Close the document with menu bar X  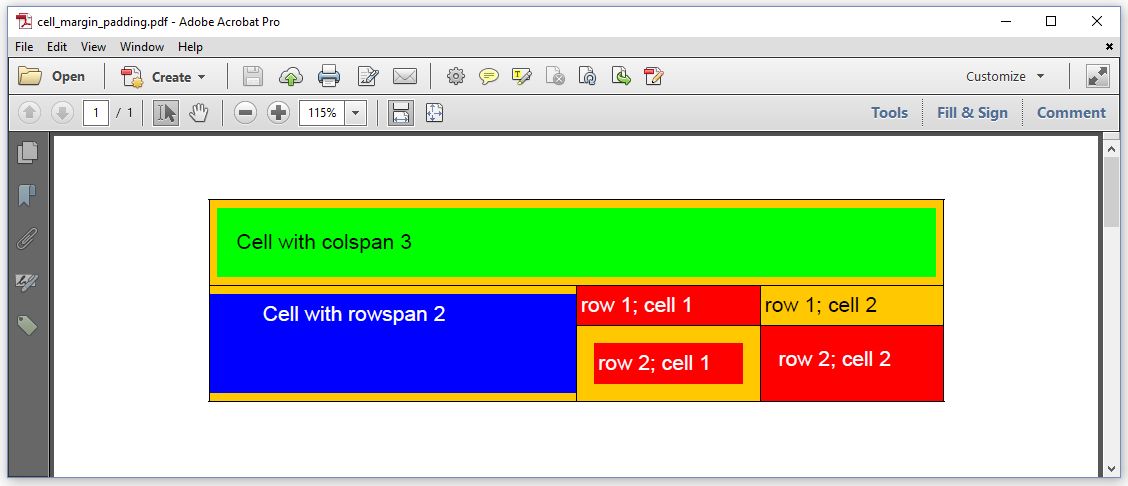[1109, 47]
